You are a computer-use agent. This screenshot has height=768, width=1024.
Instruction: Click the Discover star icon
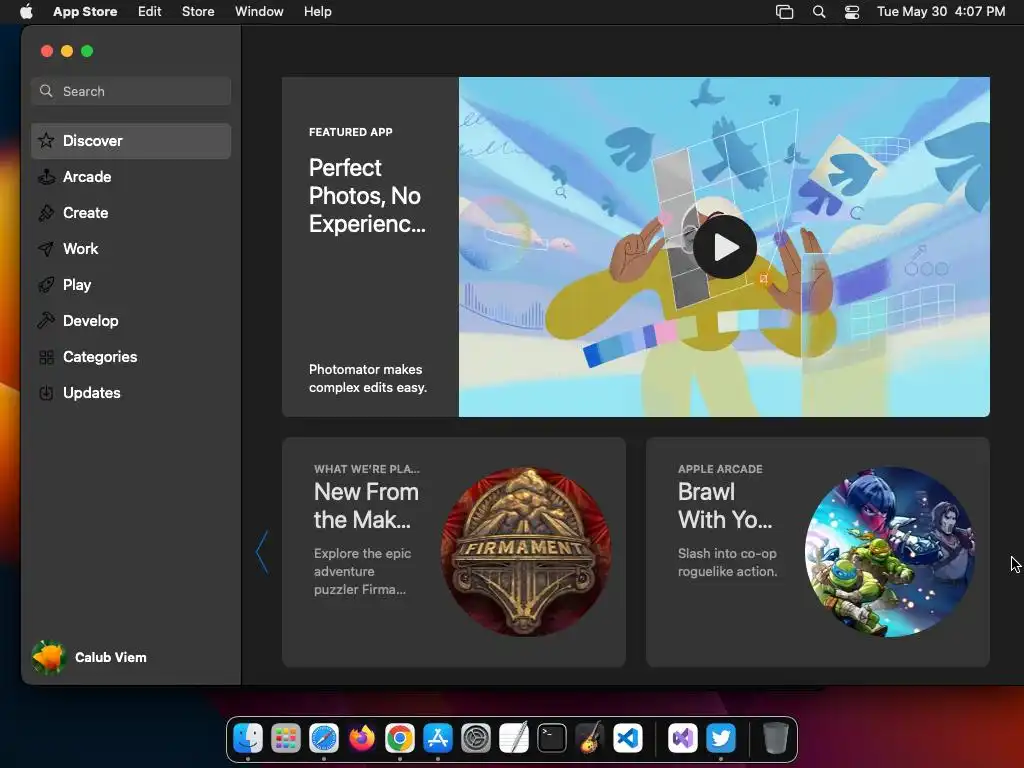(x=46, y=140)
